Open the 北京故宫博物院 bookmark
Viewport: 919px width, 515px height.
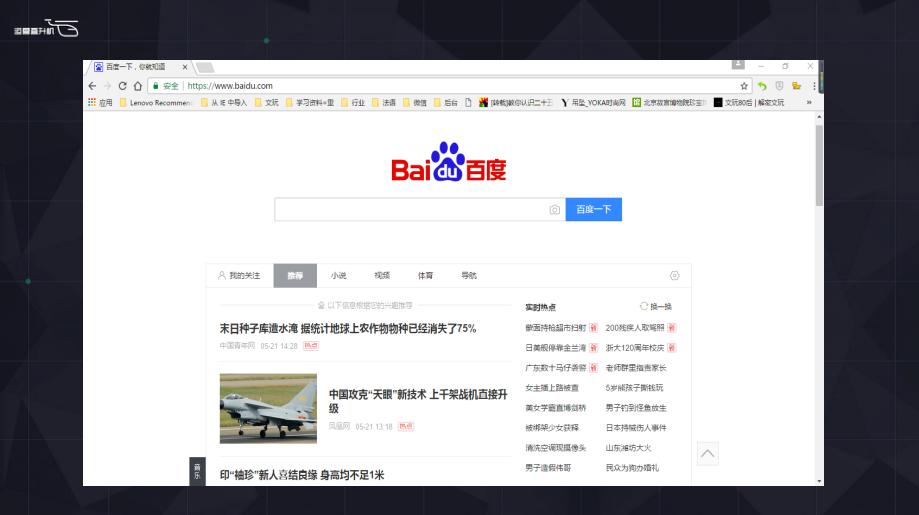click(x=669, y=103)
